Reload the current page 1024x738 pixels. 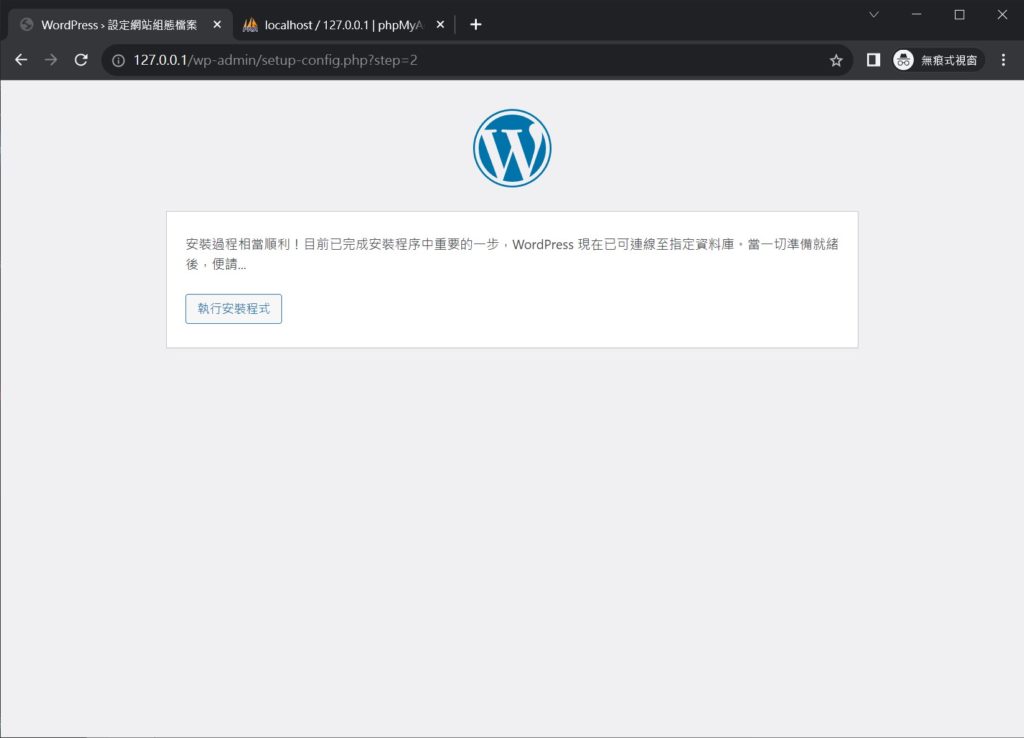(x=81, y=60)
